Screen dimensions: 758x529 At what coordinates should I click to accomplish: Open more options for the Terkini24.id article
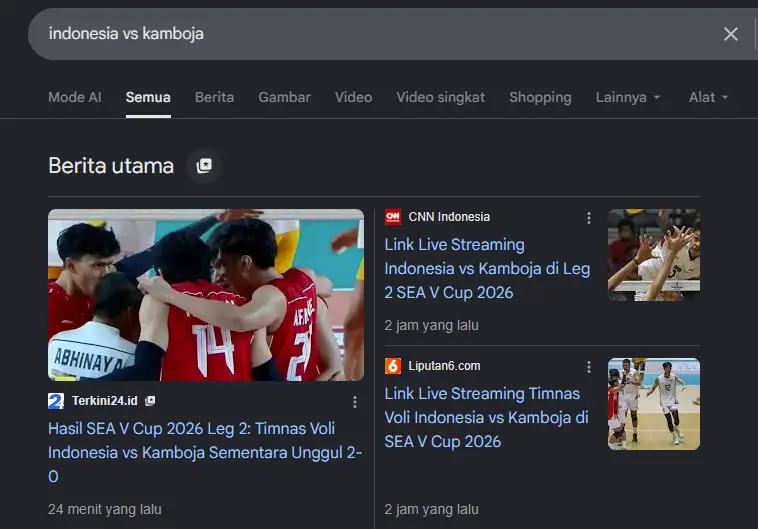pos(355,402)
